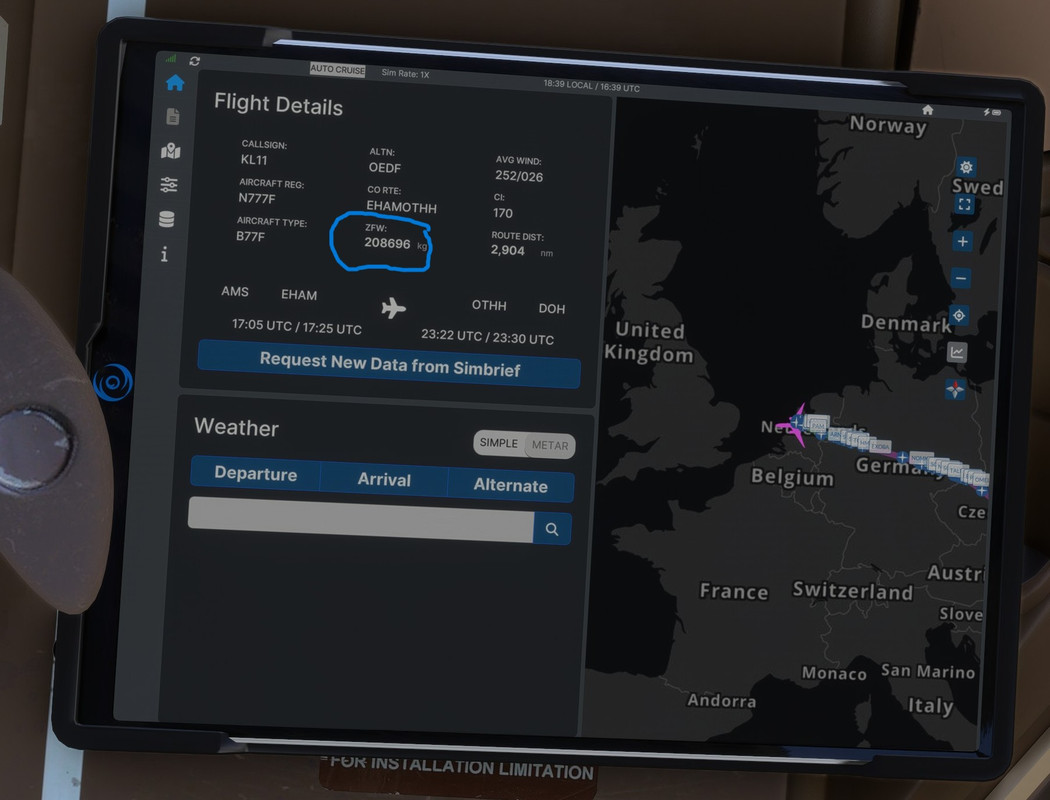Click Request New Data from Simbrief
The width and height of the screenshot is (1050, 800).
[x=389, y=365]
